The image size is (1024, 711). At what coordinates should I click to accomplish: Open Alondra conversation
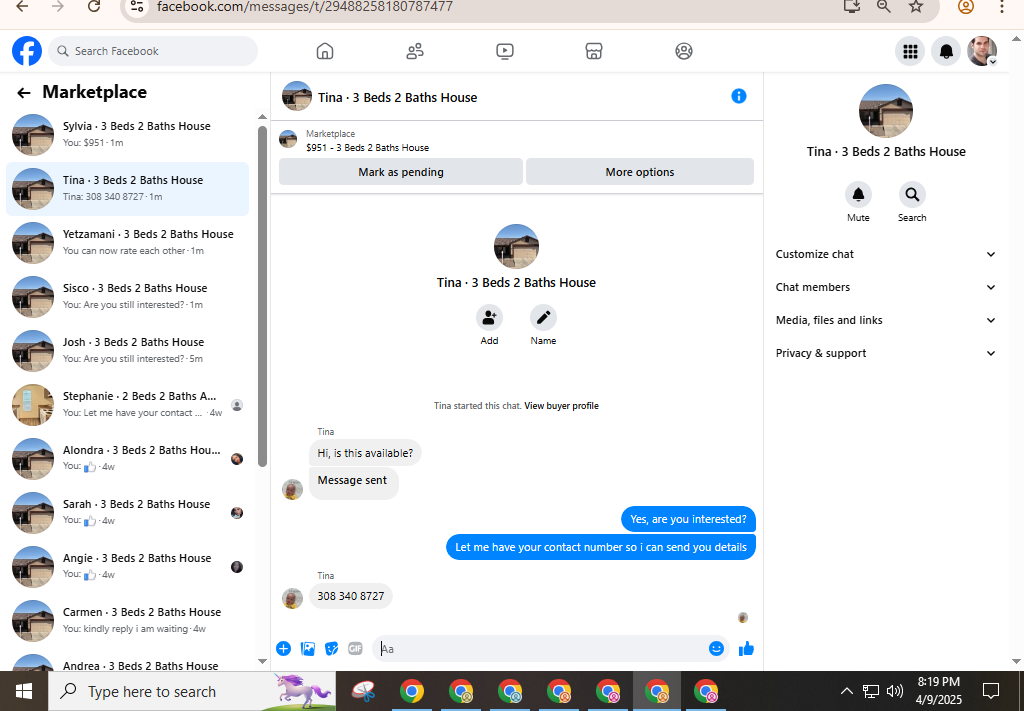pos(127,459)
